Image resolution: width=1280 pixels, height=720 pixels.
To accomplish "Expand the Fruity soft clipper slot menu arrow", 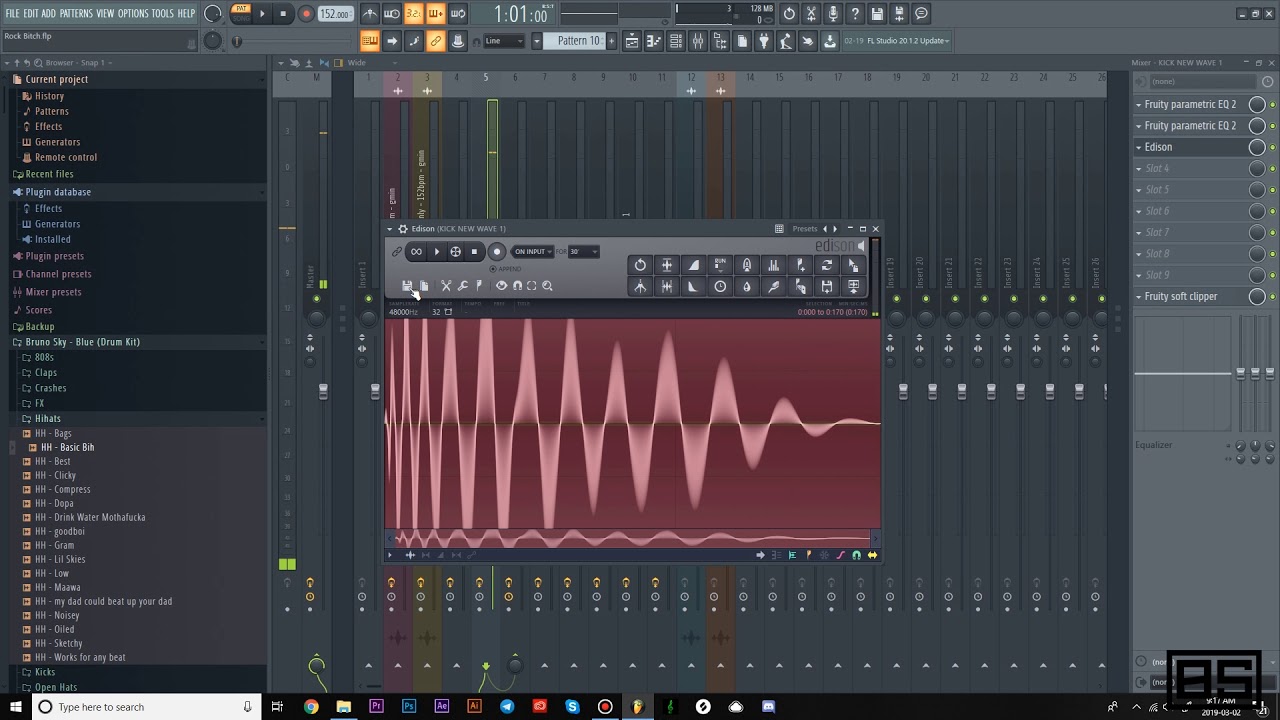I will pyautogui.click(x=1139, y=297).
